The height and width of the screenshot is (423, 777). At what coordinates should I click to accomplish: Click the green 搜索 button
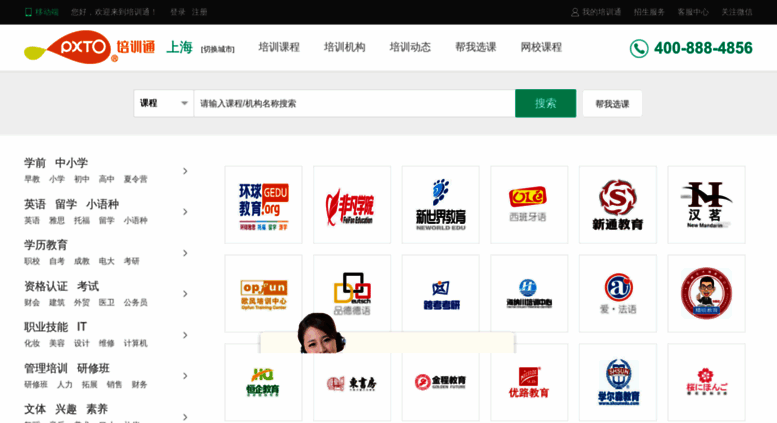546,103
